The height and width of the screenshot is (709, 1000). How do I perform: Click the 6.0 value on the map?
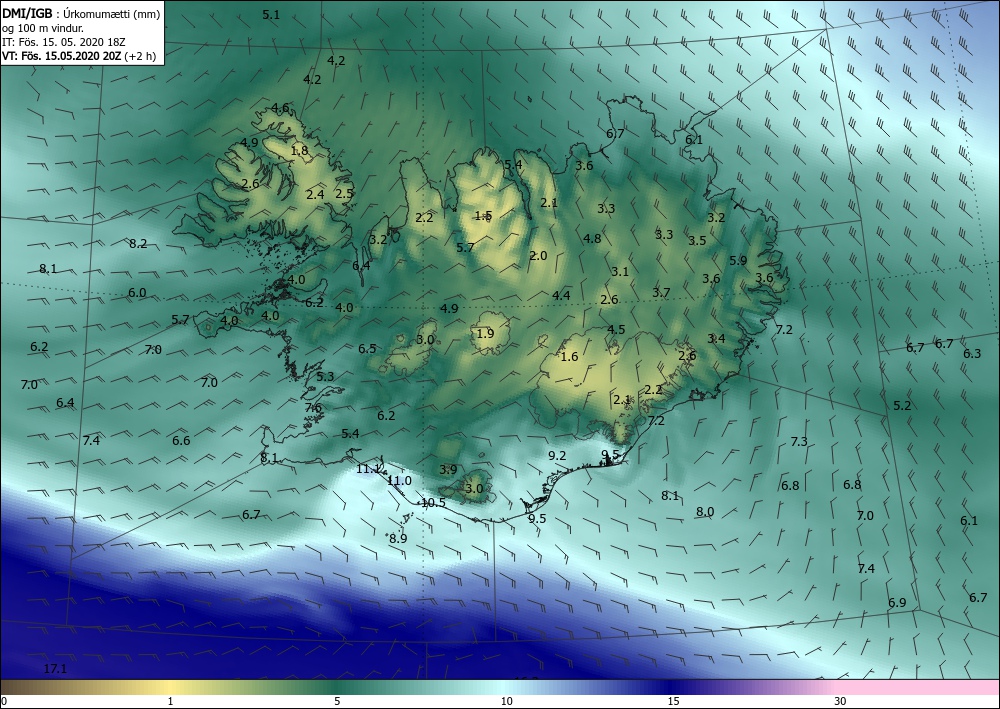click(x=137, y=293)
